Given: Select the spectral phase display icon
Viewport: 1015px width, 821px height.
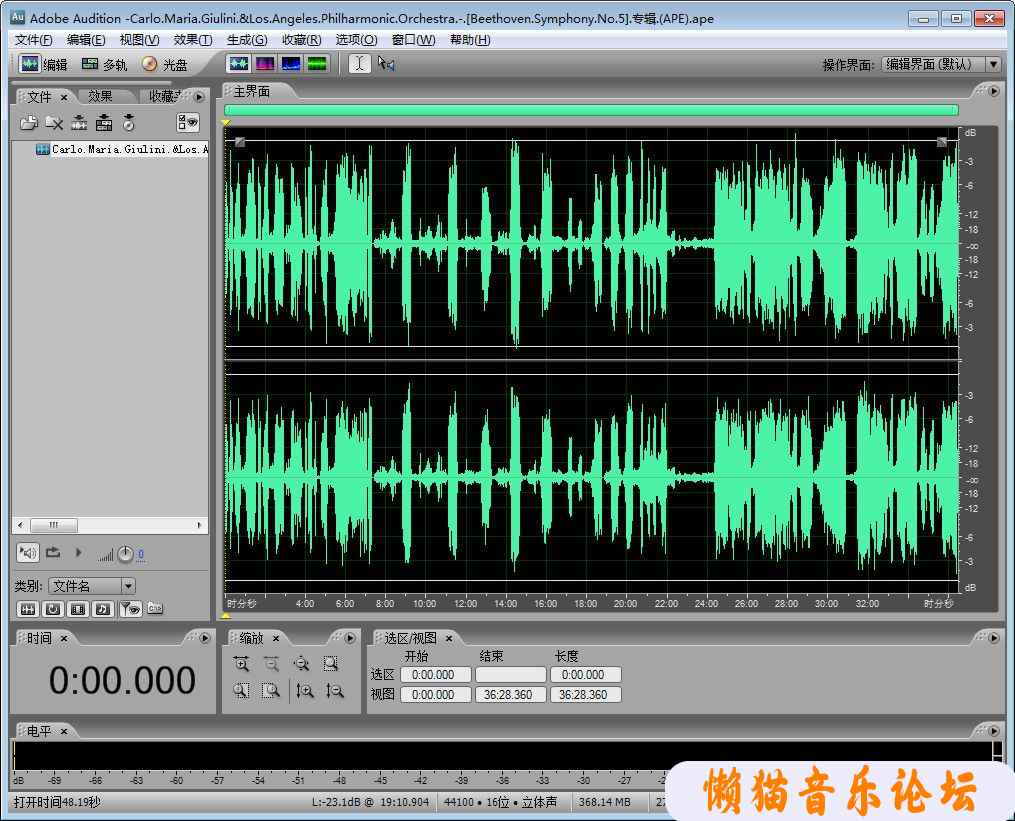Looking at the screenshot, I should click(317, 63).
